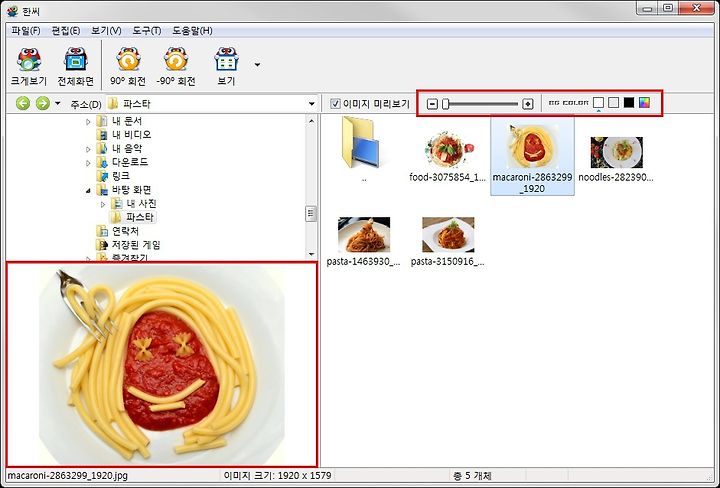The width and height of the screenshot is (720, 488).
Task: Expand the 내 음악 tree node
Action: 88,149
